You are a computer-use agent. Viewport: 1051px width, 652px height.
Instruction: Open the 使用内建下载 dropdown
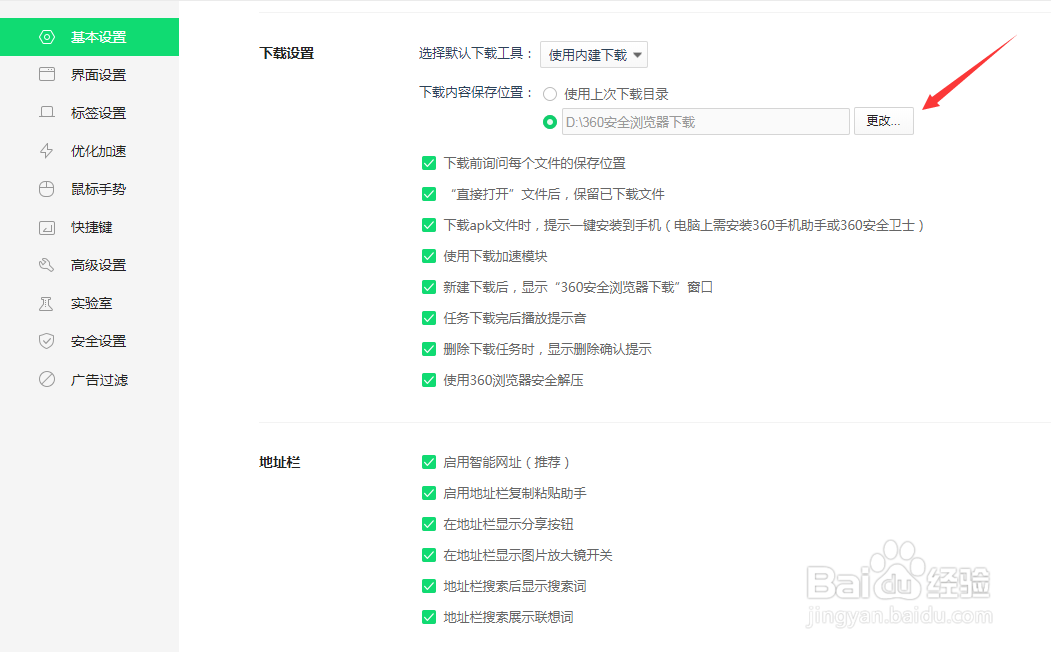point(594,55)
